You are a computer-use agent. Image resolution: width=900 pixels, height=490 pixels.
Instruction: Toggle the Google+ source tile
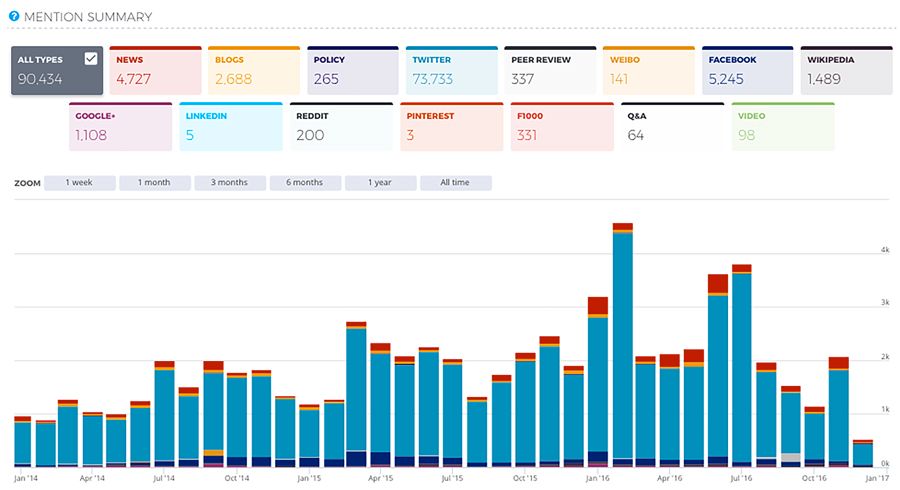click(121, 126)
